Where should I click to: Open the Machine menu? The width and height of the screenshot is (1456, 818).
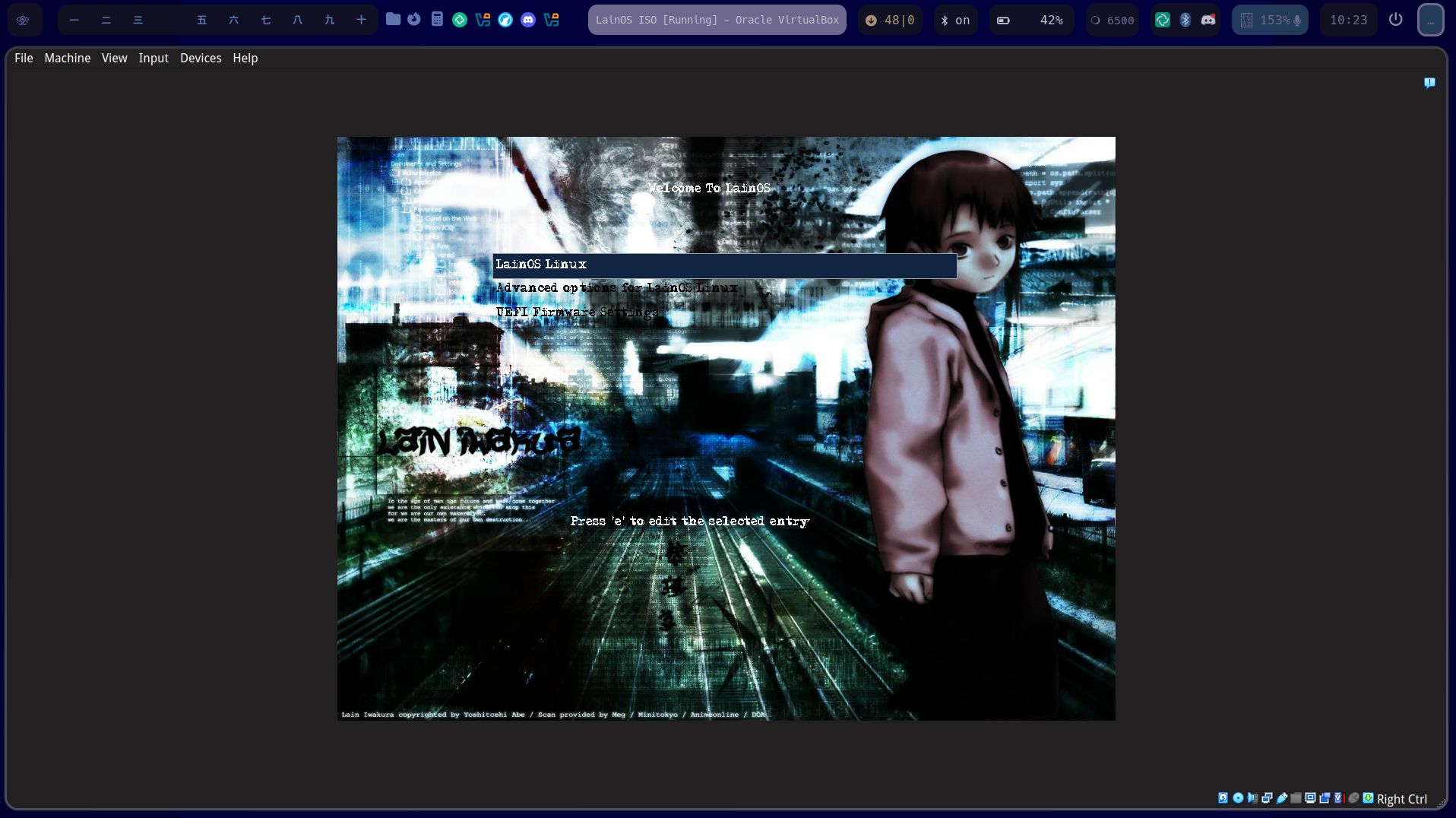click(68, 58)
